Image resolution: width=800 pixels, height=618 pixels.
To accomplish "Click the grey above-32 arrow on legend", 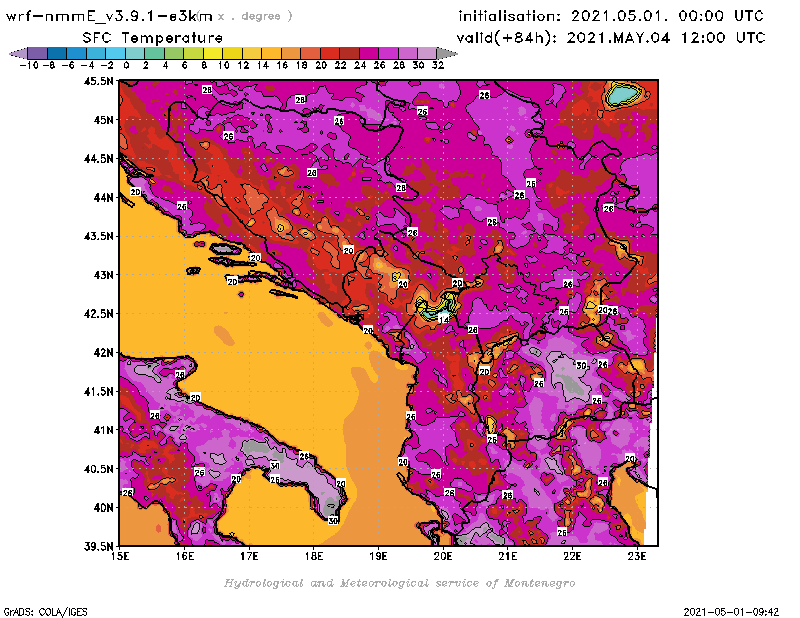I will (x=446, y=53).
